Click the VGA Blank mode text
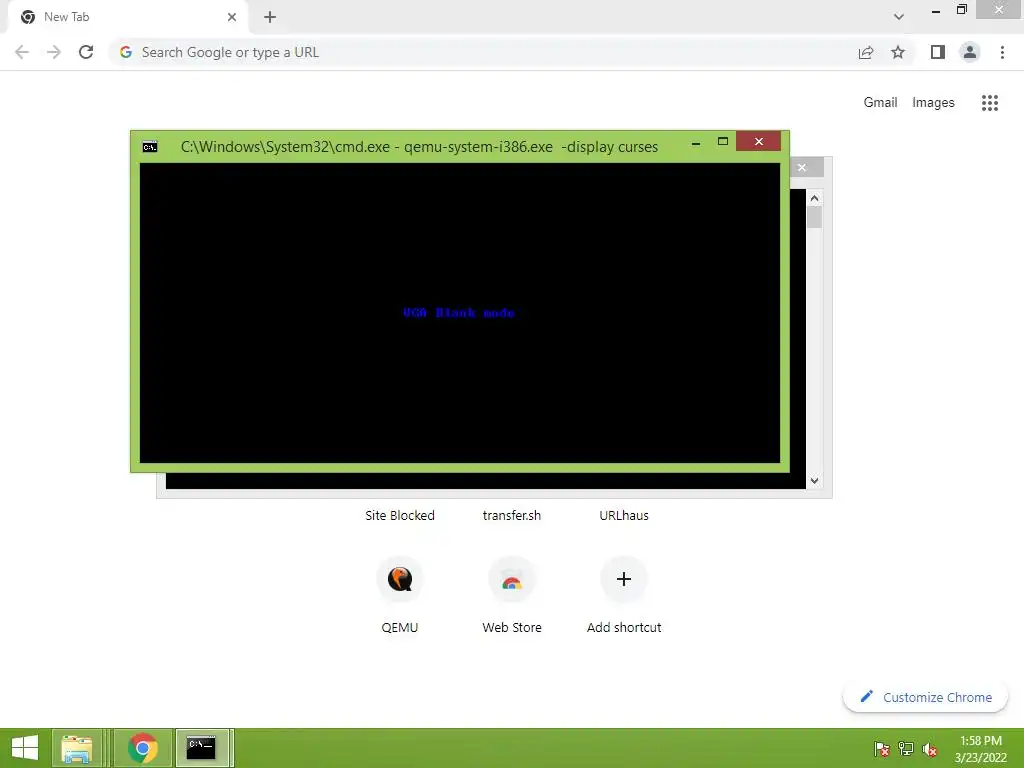Screen dimensions: 1024x768 (458, 313)
